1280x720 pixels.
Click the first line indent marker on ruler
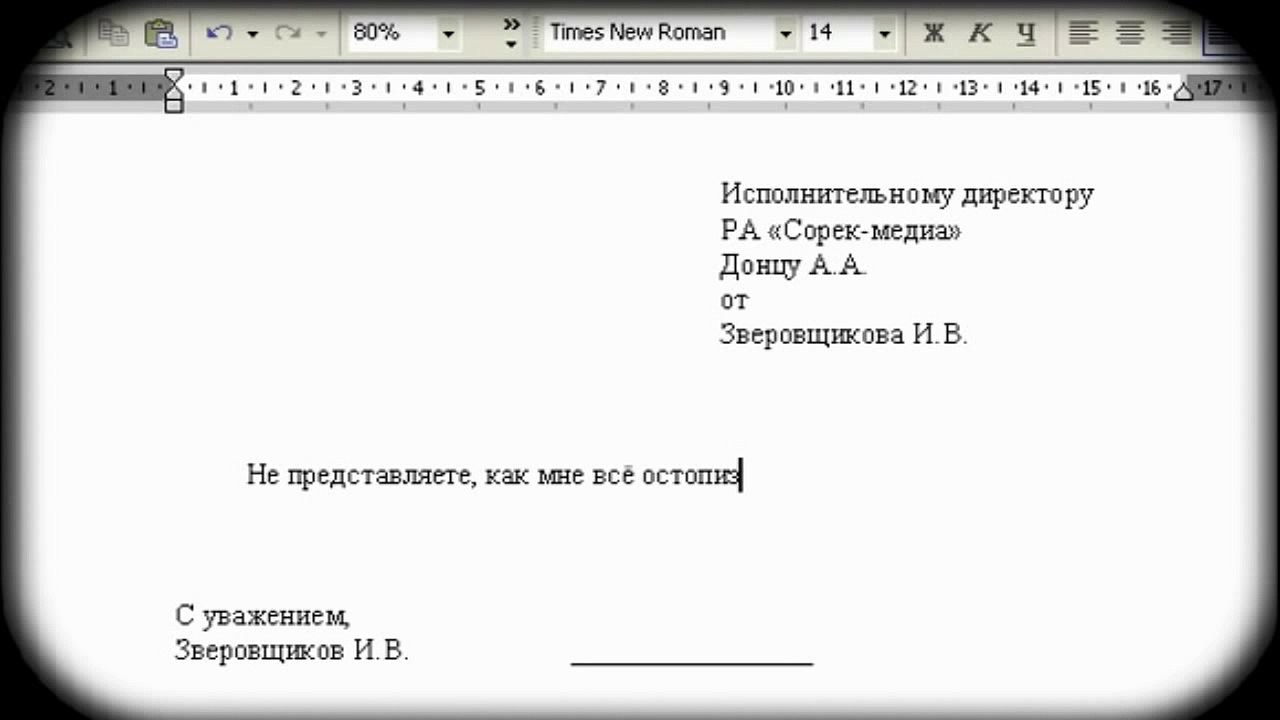[x=174, y=76]
